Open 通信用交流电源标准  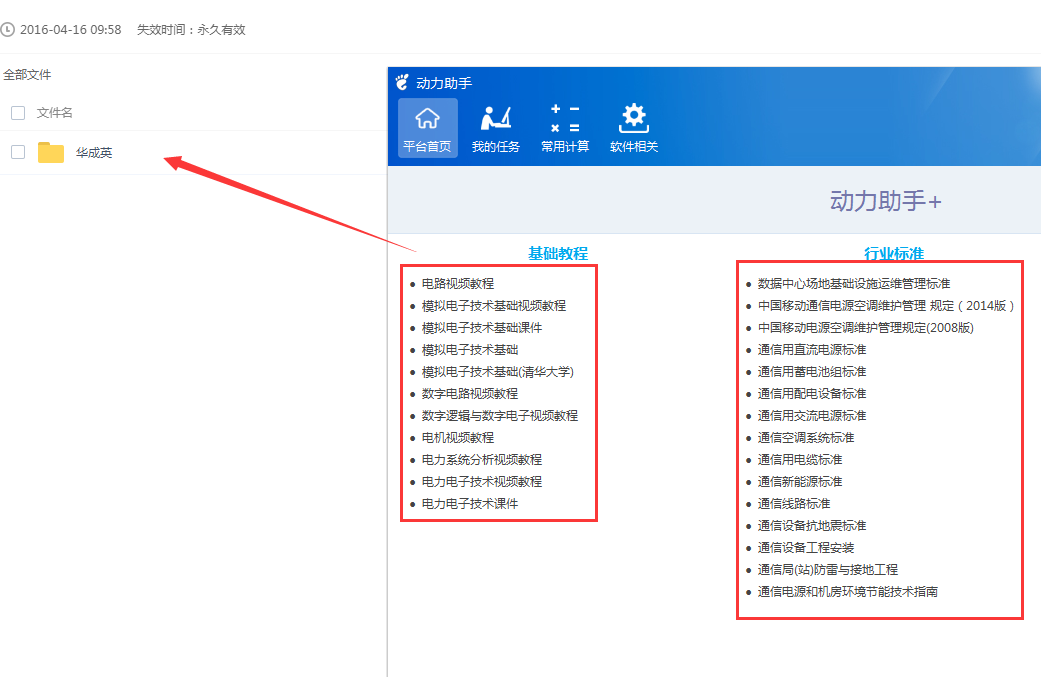[x=812, y=415]
